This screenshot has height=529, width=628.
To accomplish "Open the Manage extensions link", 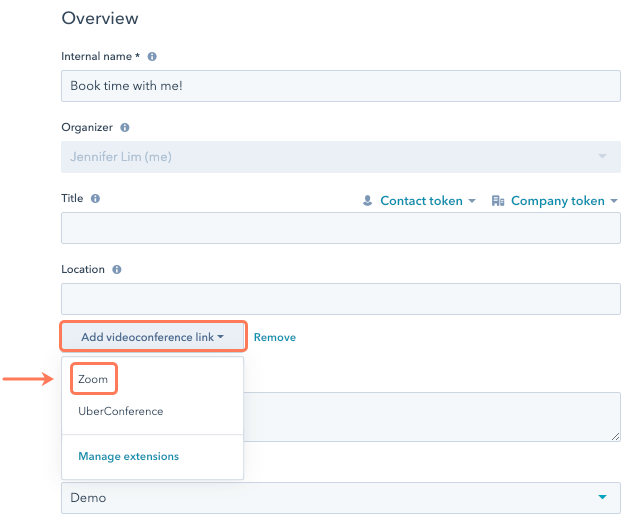I will [x=128, y=456].
